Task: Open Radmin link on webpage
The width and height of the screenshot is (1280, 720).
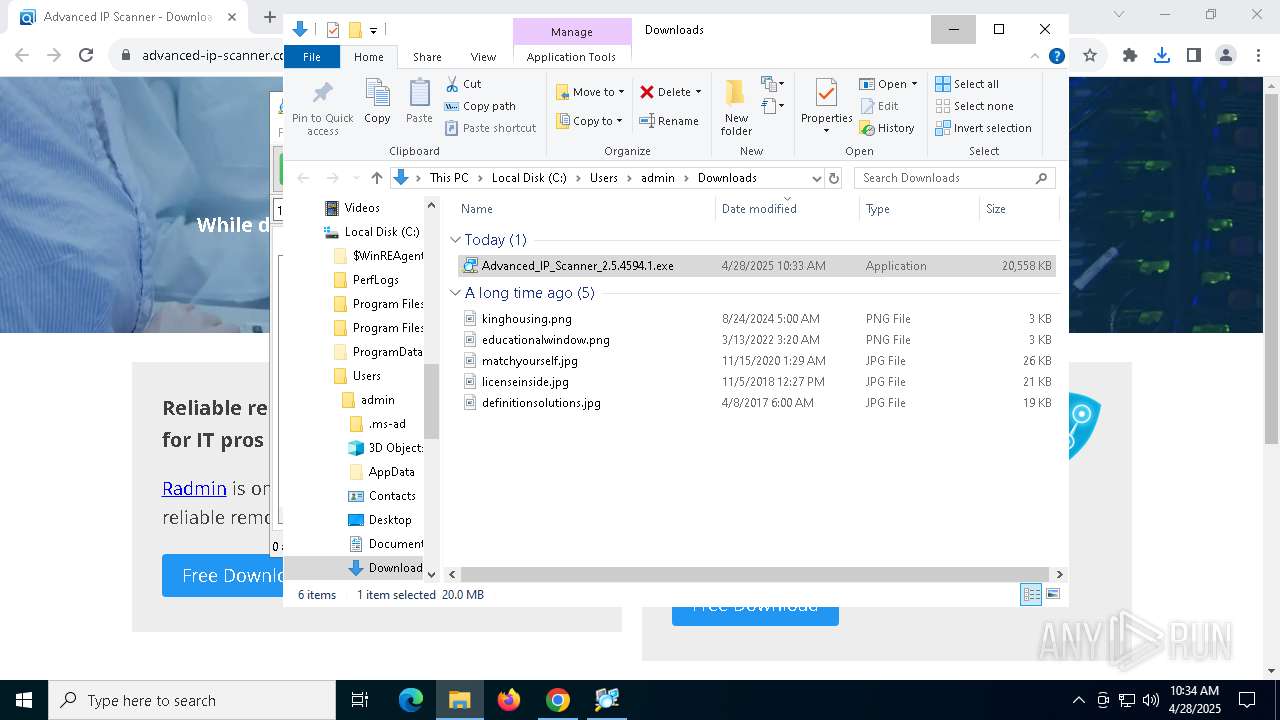Action: pyautogui.click(x=194, y=488)
